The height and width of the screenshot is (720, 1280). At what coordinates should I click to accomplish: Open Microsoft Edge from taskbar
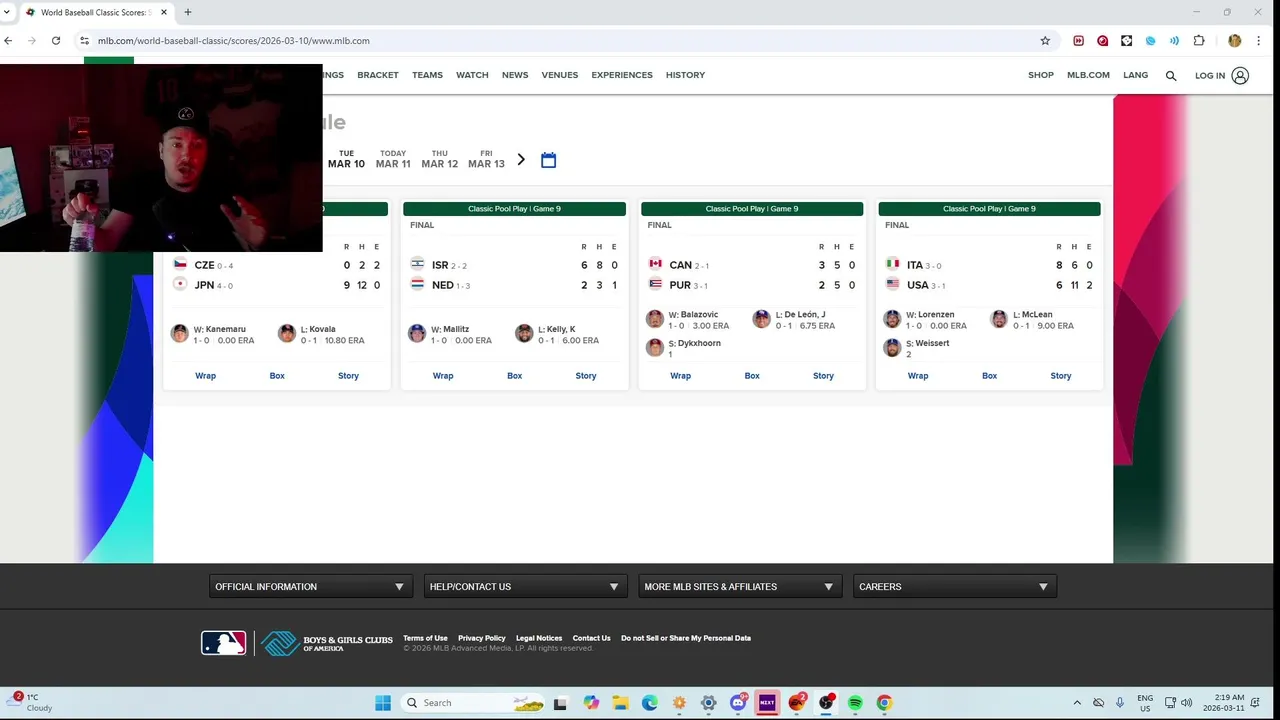650,703
